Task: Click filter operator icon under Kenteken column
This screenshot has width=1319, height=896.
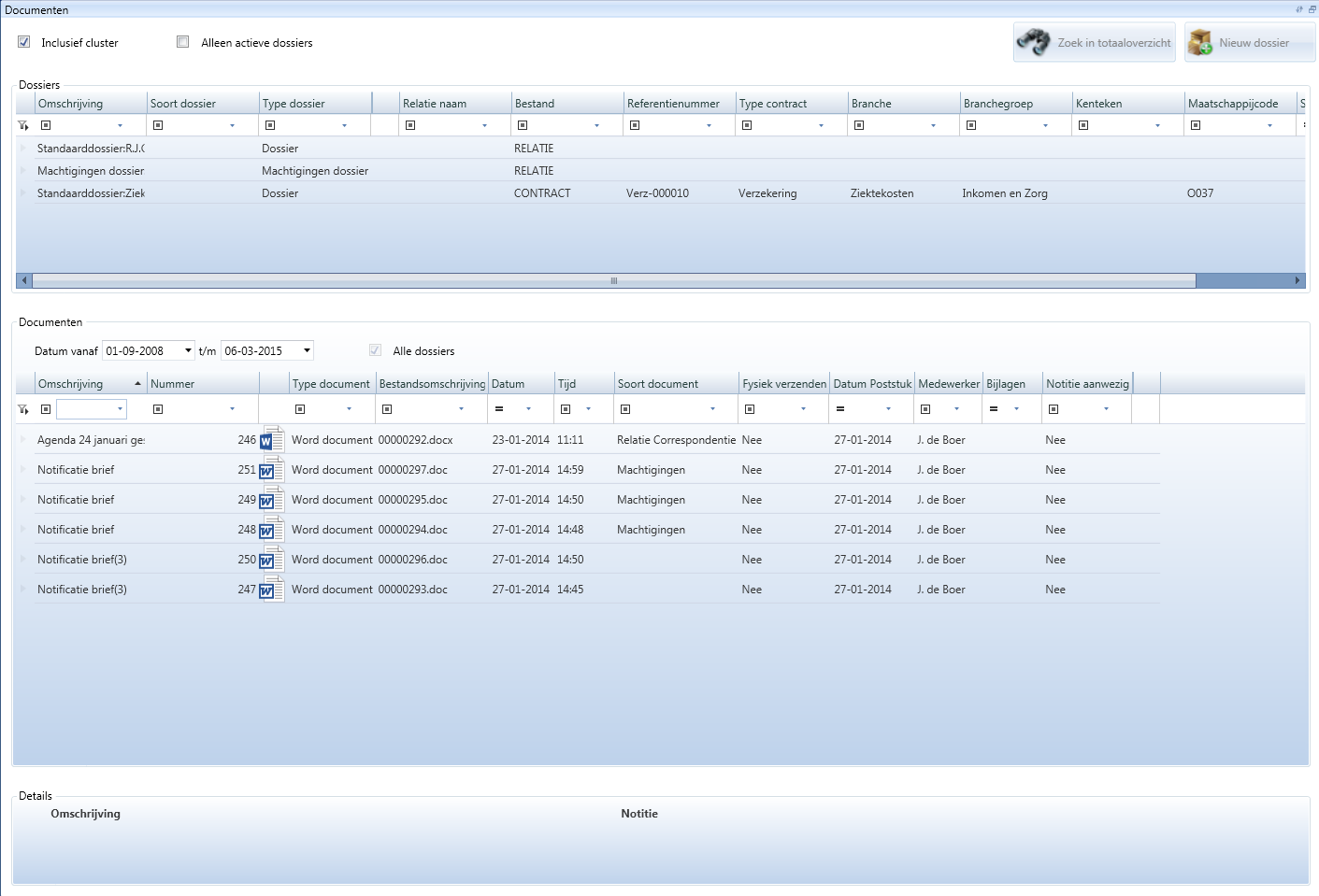Action: click(x=1083, y=125)
